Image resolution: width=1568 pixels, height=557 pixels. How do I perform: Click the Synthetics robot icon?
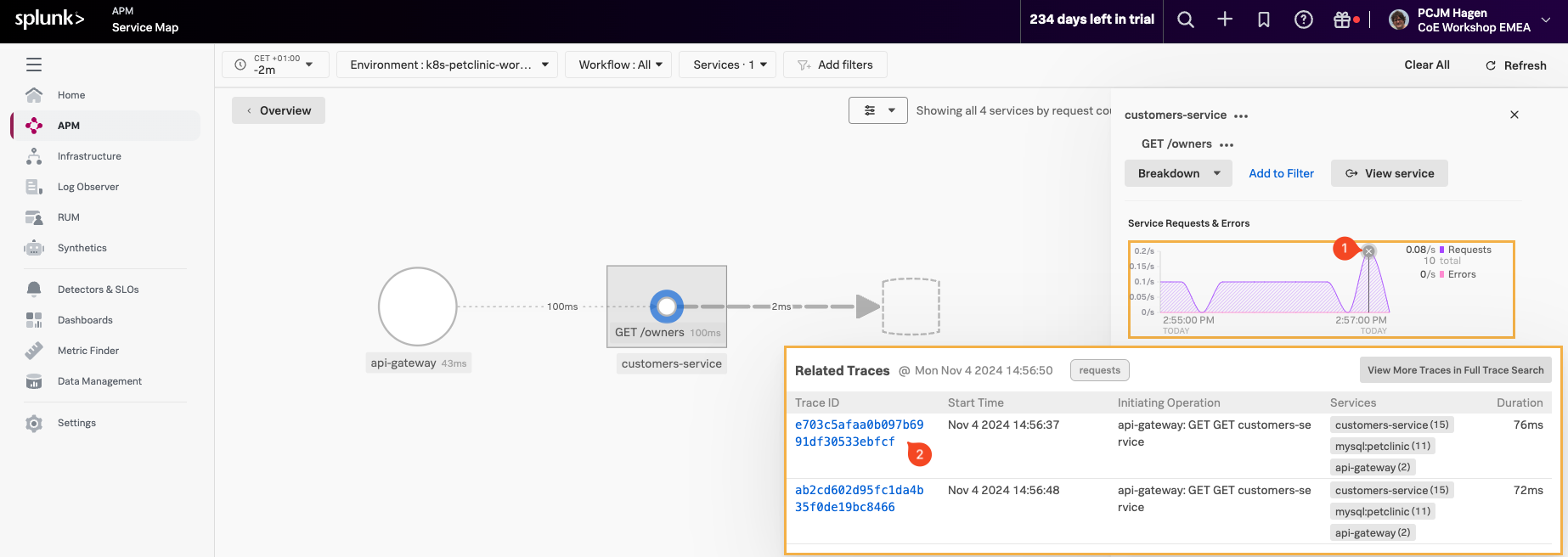tap(34, 248)
